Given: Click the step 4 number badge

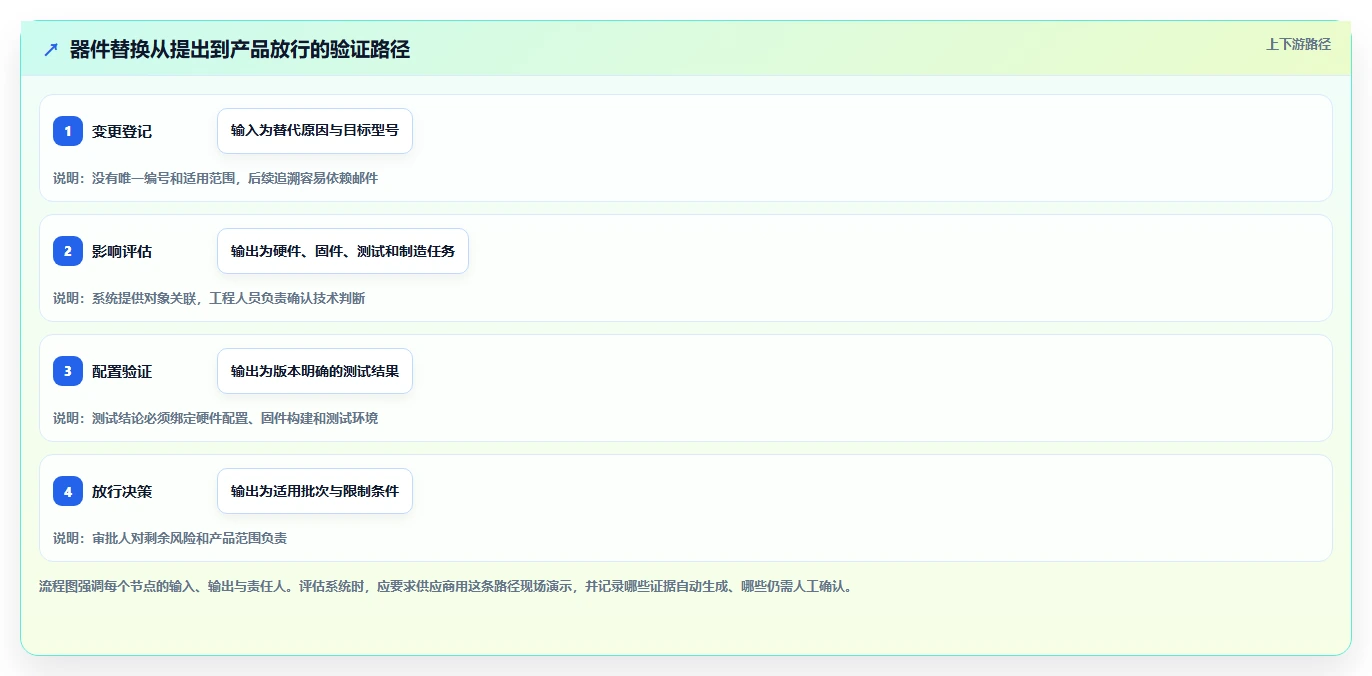Looking at the screenshot, I should coord(68,491).
